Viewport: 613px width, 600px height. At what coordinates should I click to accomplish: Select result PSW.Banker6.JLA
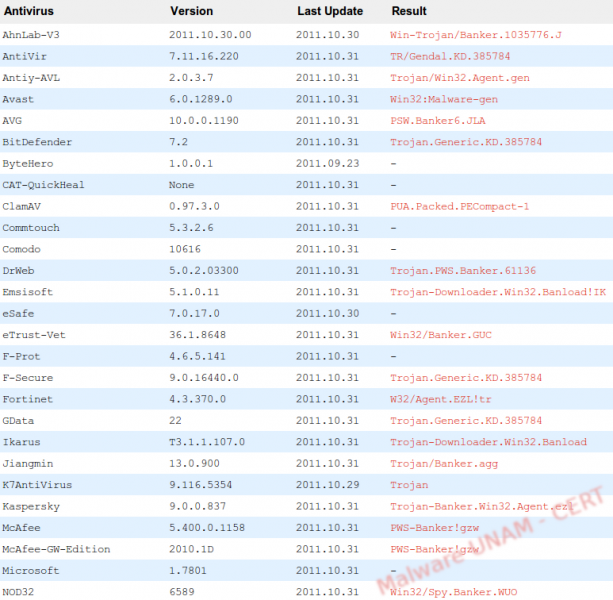437,121
